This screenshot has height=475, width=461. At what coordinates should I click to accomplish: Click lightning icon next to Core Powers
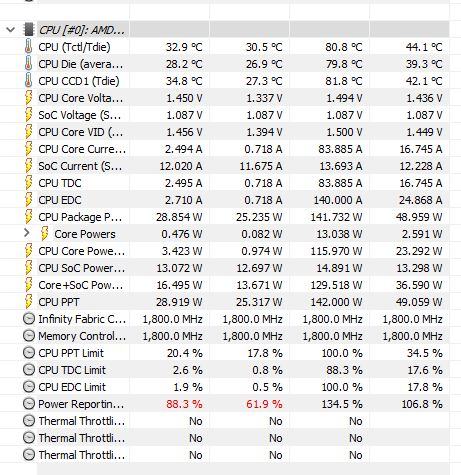[45, 234]
